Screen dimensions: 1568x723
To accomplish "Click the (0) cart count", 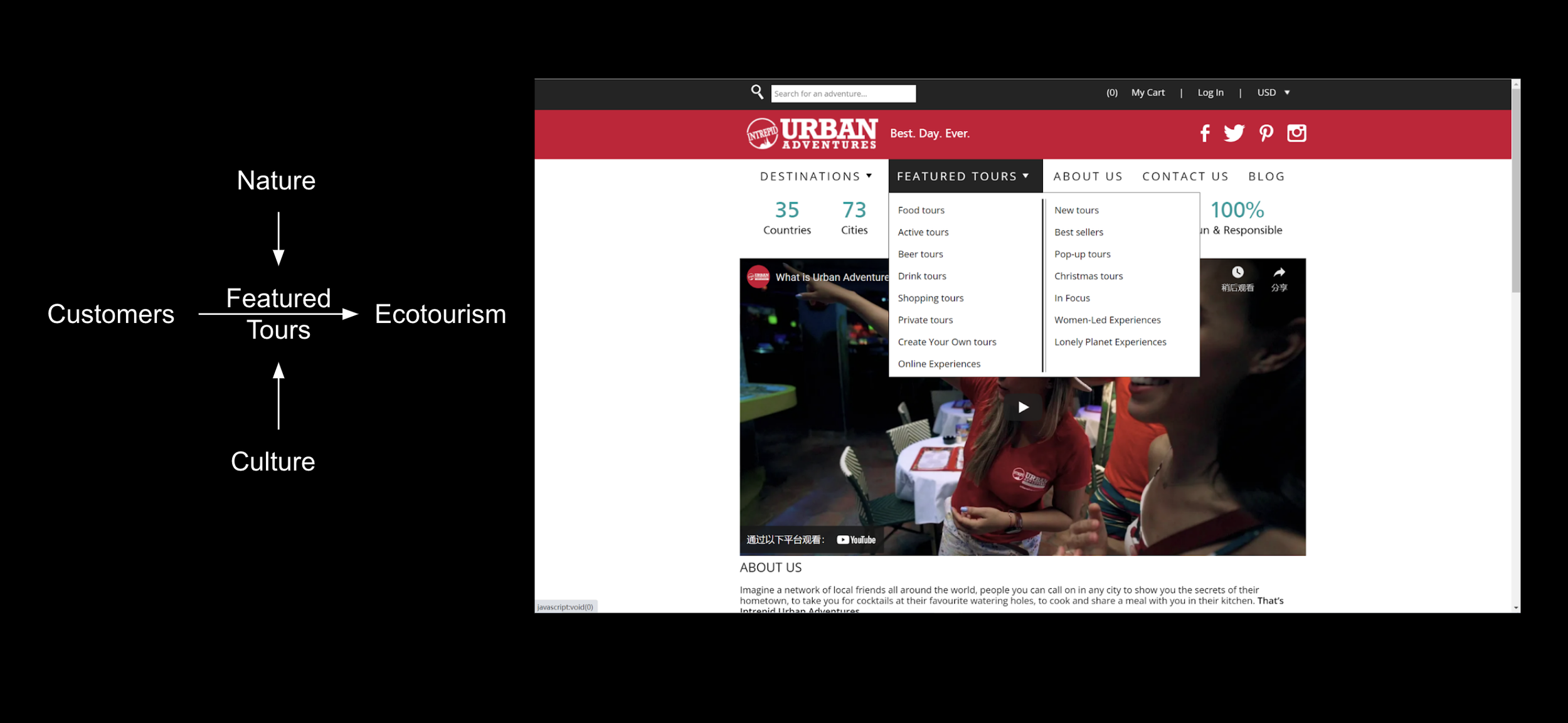I will tap(1111, 92).
